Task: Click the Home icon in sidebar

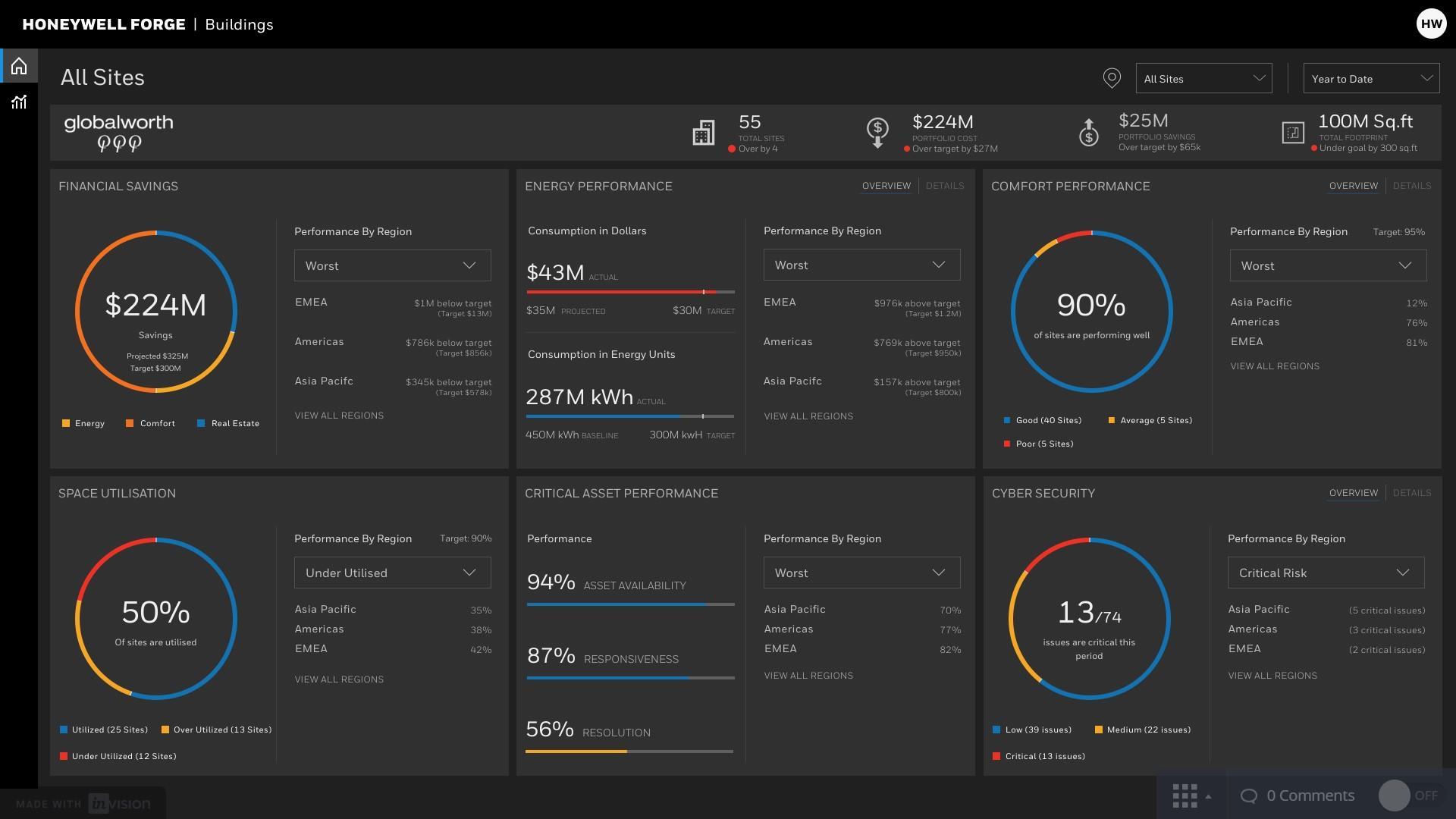Action: coord(19,67)
